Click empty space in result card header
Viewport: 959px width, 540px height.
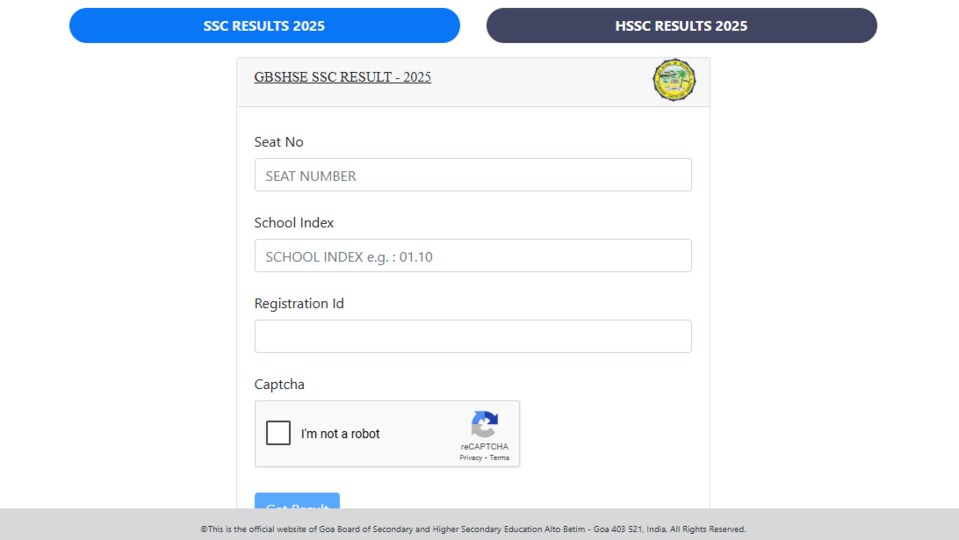pyautogui.click(x=541, y=82)
